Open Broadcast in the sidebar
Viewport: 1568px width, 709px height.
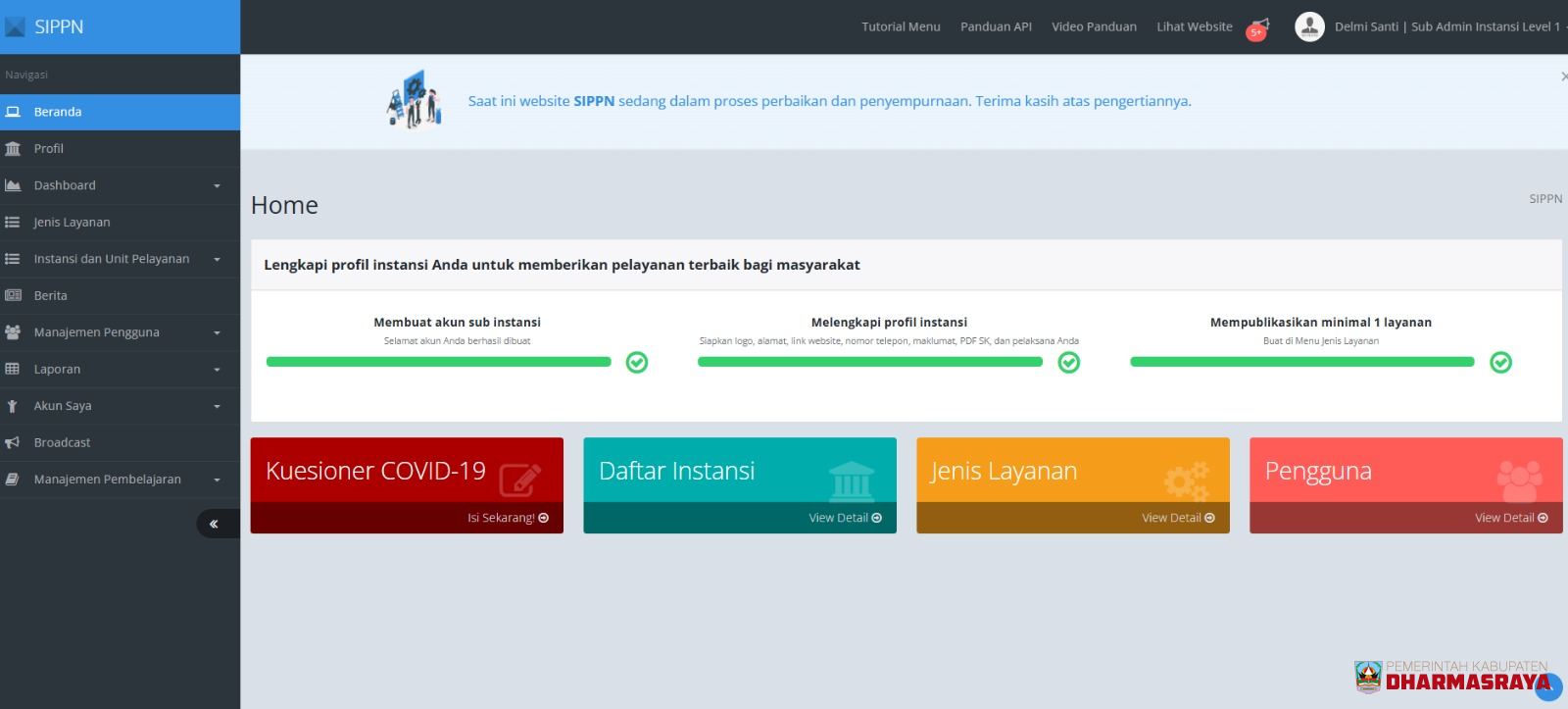tap(120, 442)
